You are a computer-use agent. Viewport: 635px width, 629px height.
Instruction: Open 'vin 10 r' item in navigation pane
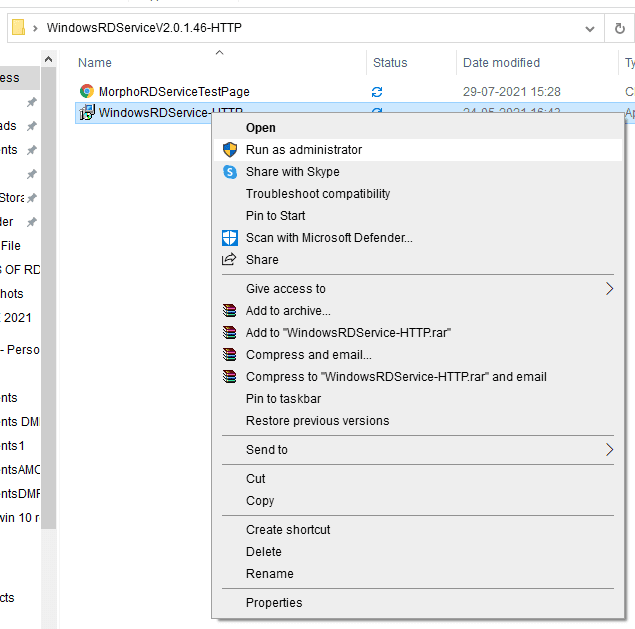tap(20, 518)
